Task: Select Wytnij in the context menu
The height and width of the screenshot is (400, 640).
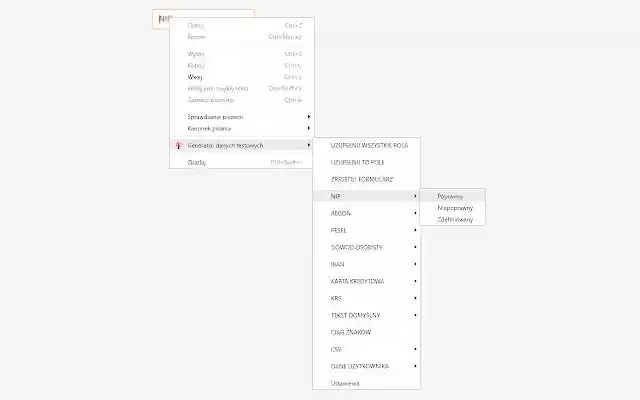Action: point(242,54)
